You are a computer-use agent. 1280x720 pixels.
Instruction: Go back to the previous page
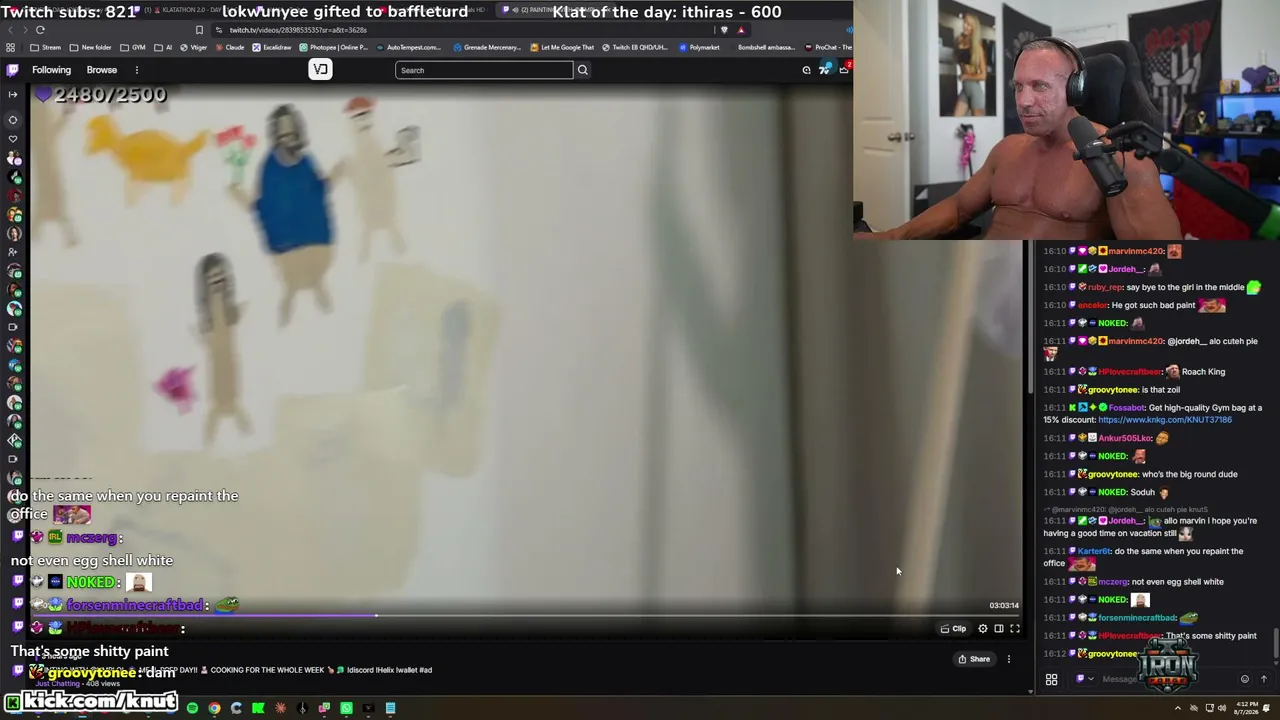12,30
